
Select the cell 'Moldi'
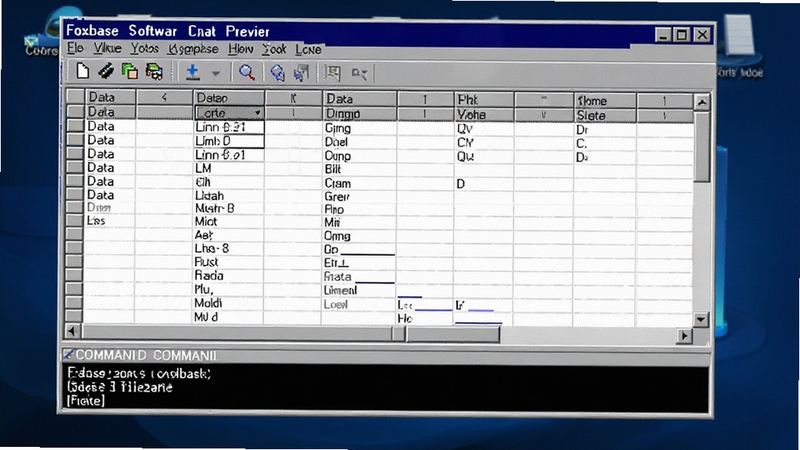[x=228, y=303]
